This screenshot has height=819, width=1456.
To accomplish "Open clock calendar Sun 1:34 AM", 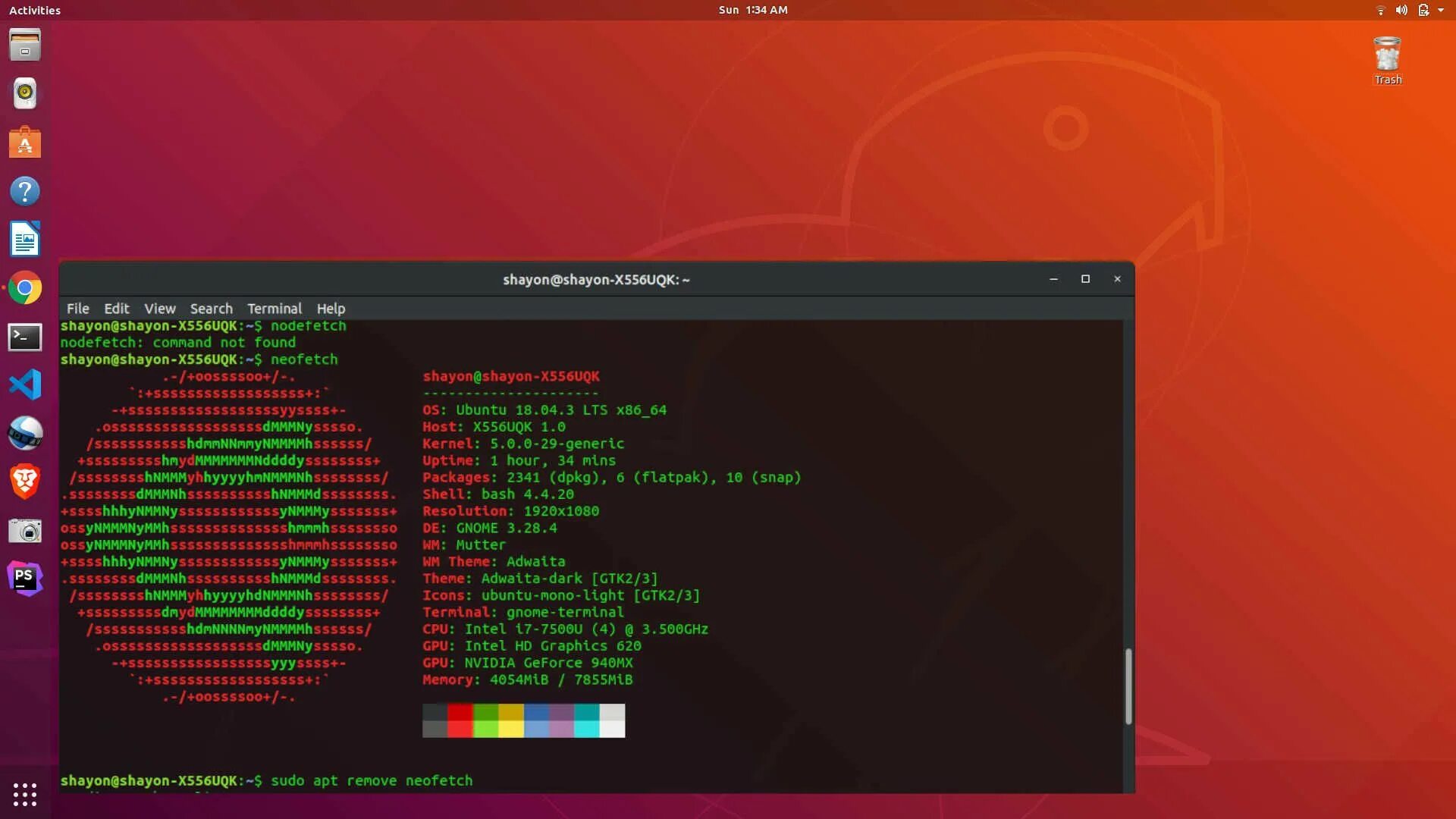I will pos(752,10).
